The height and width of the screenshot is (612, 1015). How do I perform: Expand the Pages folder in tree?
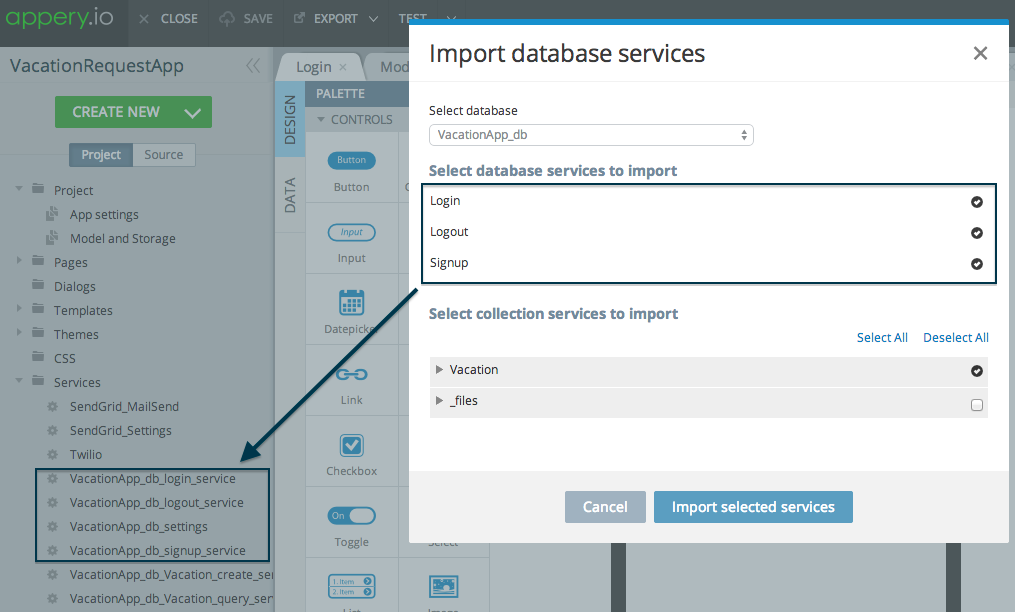click(20, 262)
